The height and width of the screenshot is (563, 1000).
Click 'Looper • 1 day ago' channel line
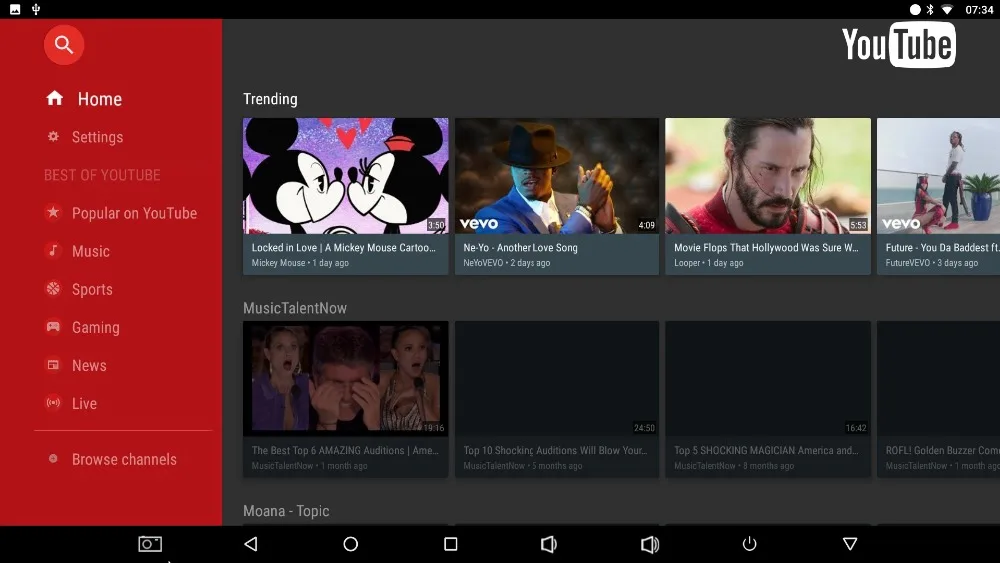[709, 263]
